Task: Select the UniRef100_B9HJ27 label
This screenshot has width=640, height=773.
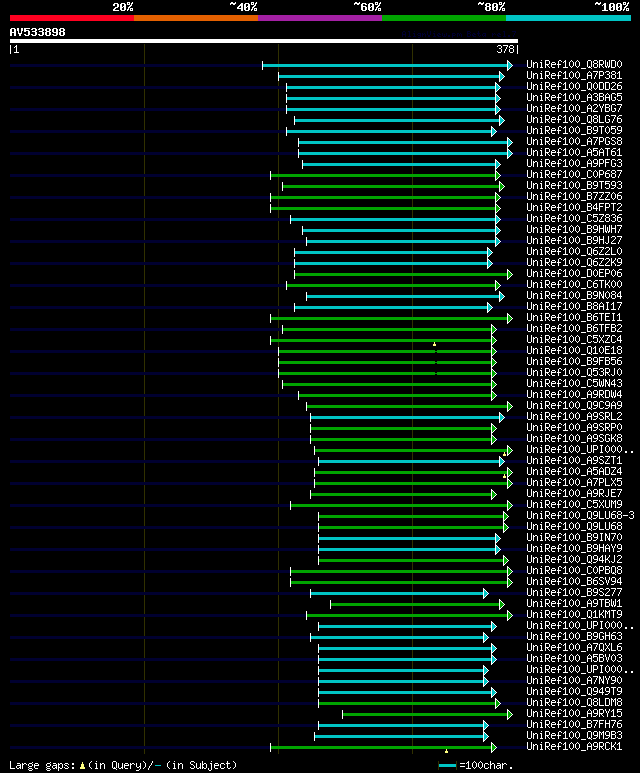Action: pyautogui.click(x=574, y=241)
